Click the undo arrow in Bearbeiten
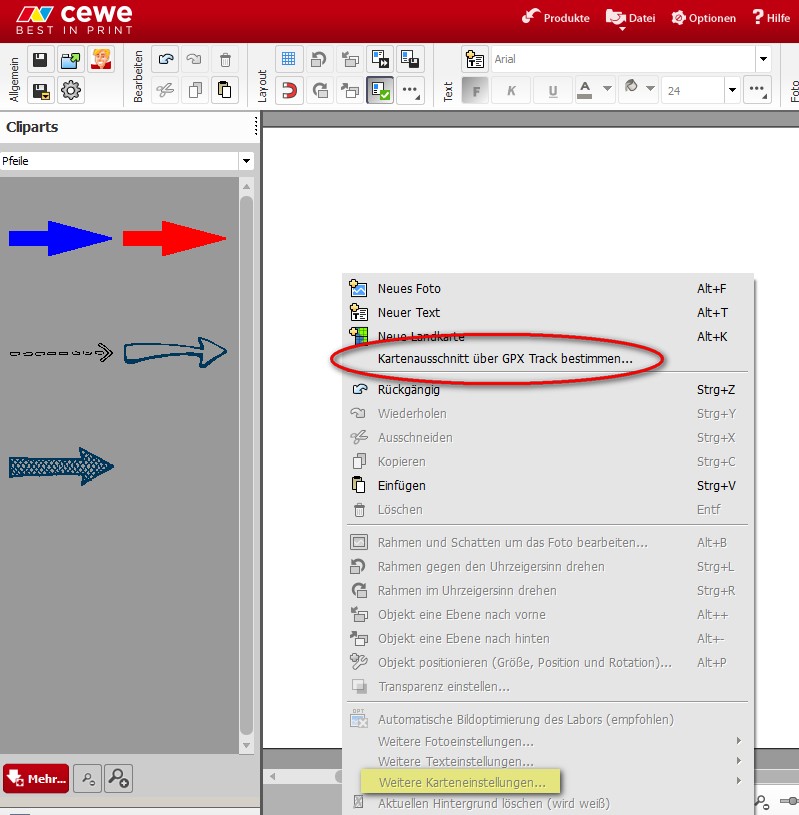 [x=166, y=60]
